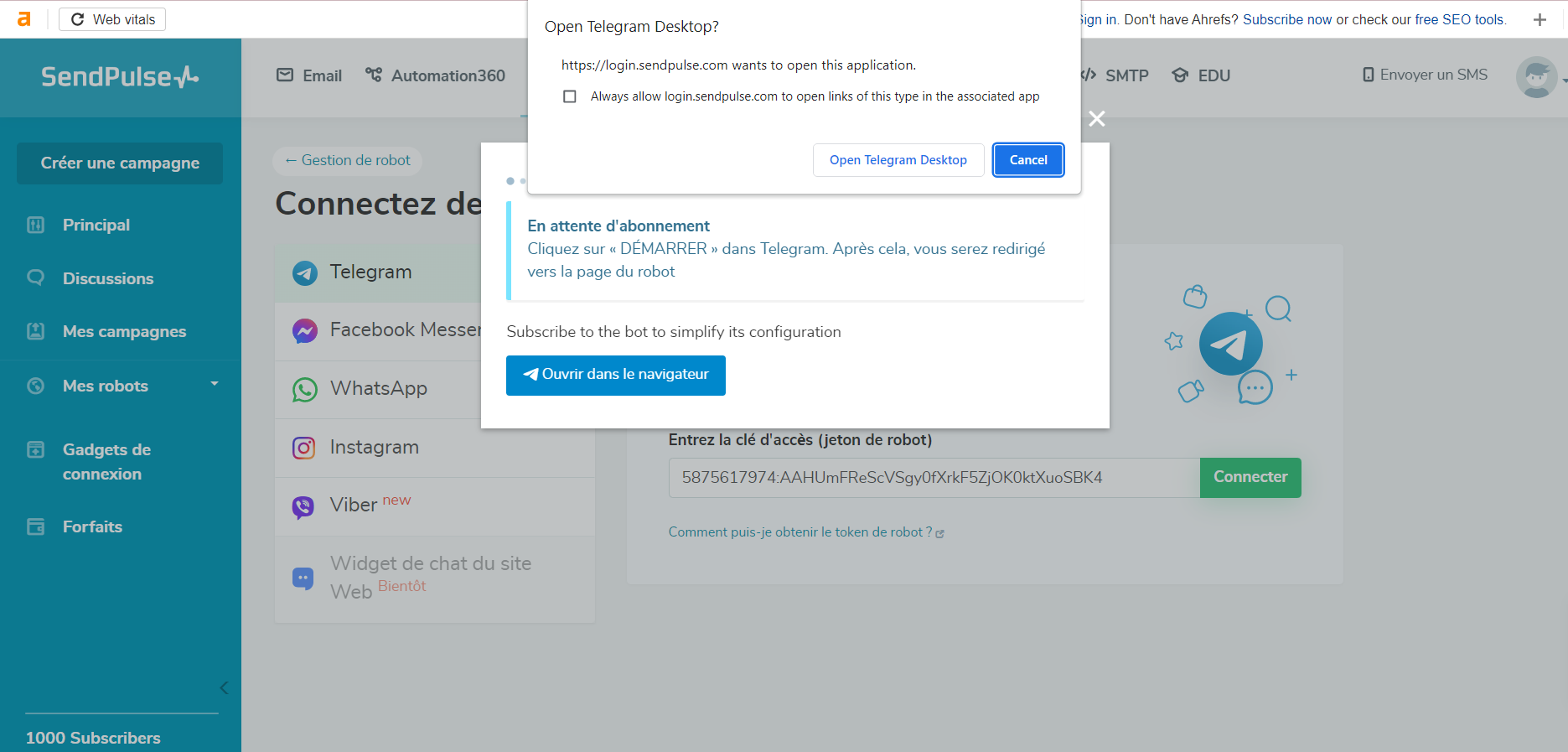Click the Viber icon
Image resolution: width=1568 pixels, height=752 pixels.
tap(303, 506)
